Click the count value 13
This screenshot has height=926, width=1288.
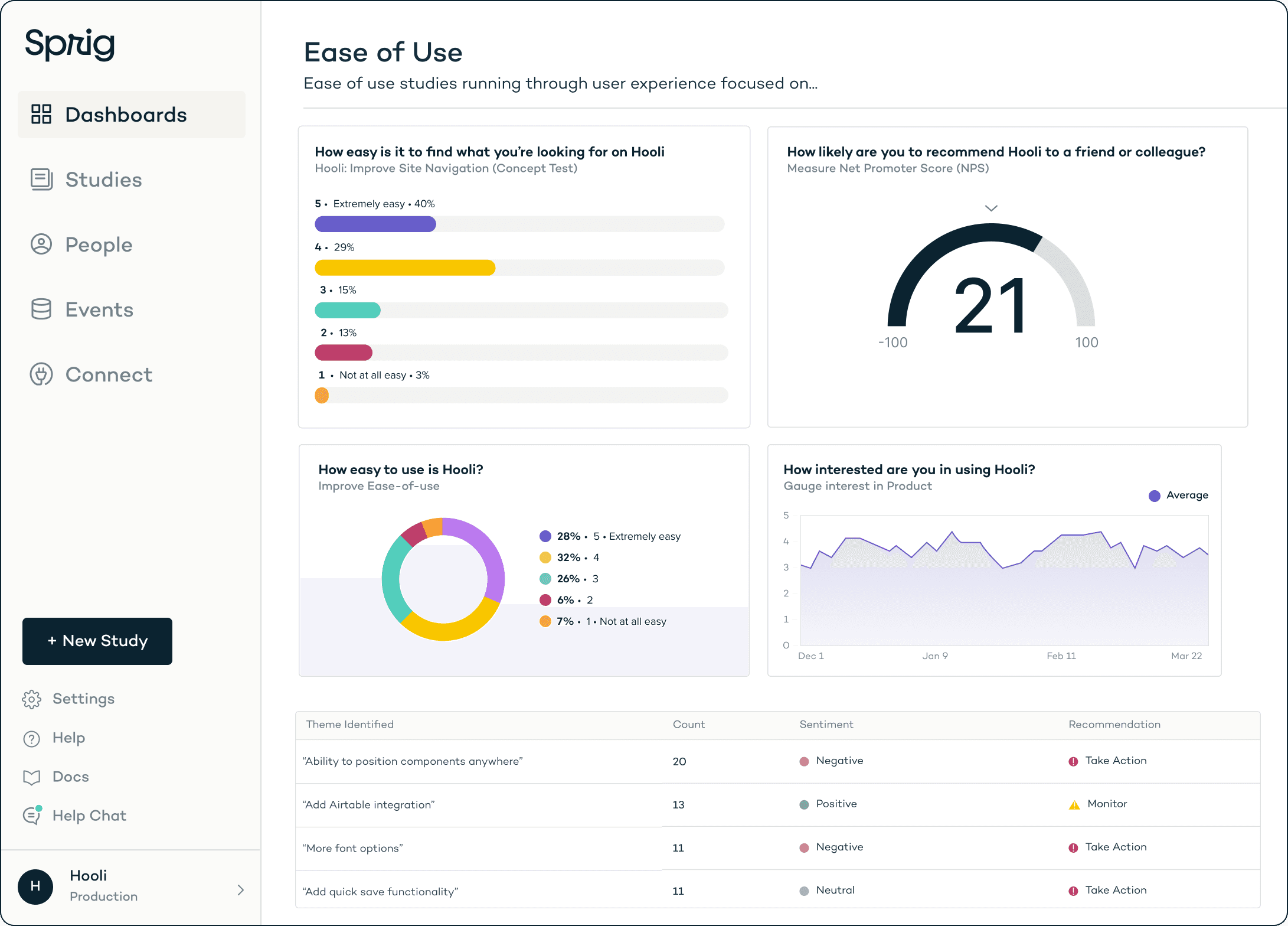678,804
